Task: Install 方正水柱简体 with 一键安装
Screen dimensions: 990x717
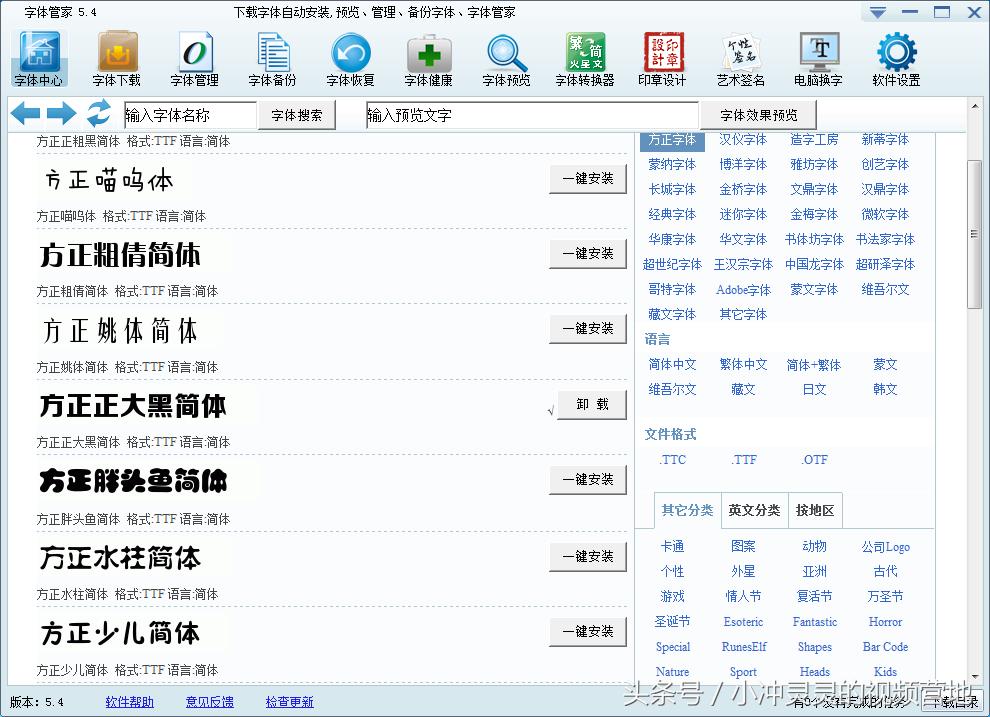Action: [x=588, y=557]
